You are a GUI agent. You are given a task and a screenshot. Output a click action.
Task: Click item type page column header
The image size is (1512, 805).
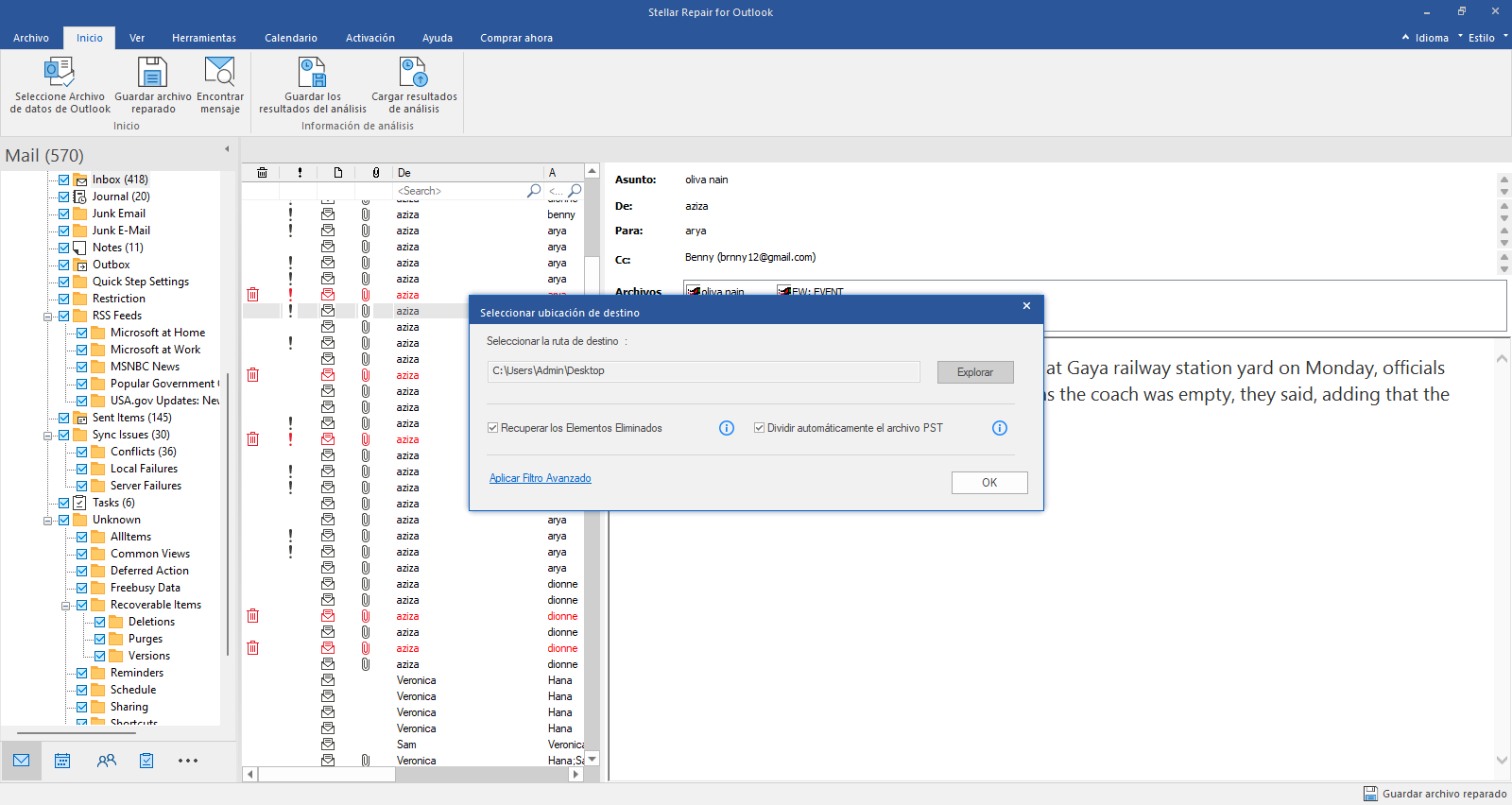[x=337, y=172]
